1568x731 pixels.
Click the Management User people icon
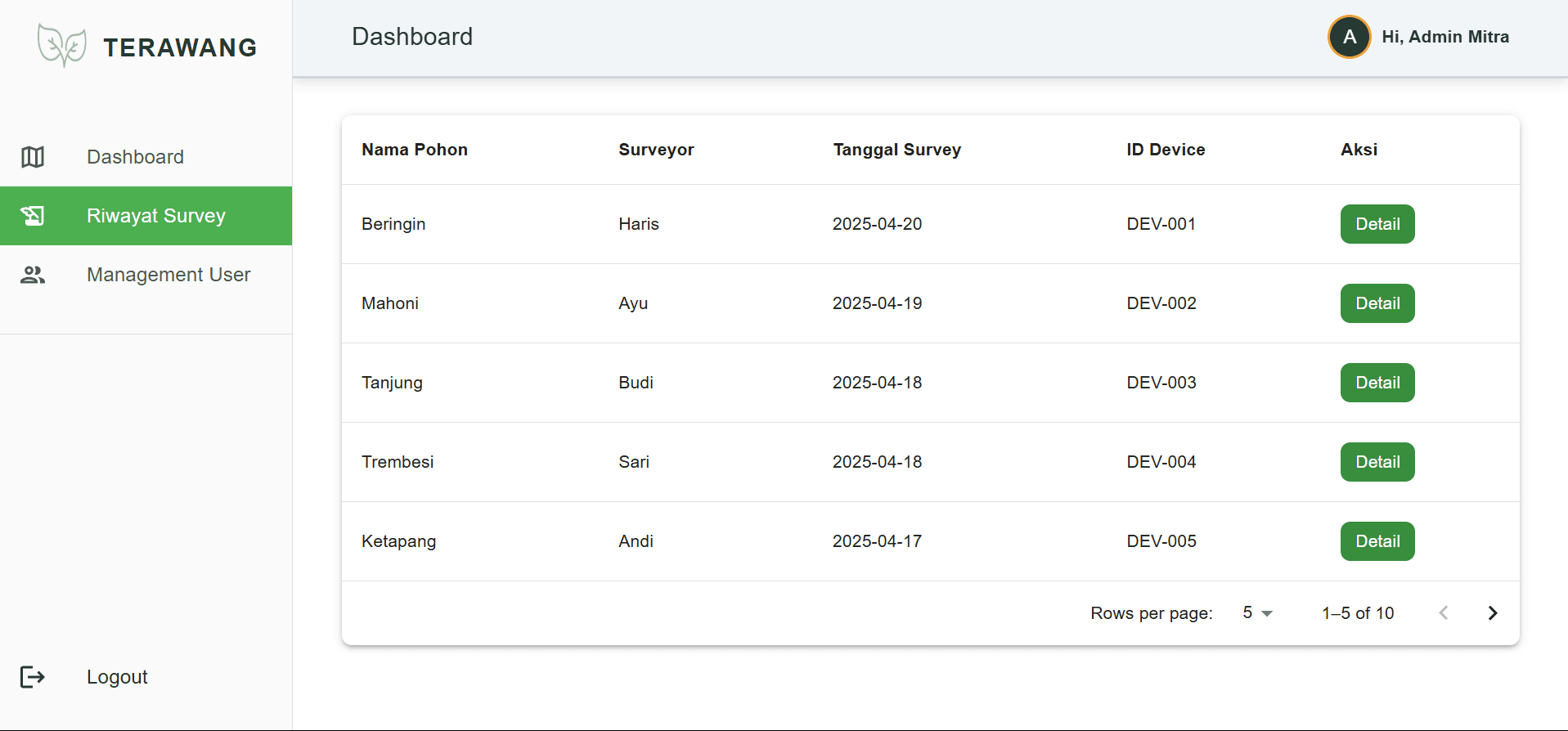click(33, 275)
